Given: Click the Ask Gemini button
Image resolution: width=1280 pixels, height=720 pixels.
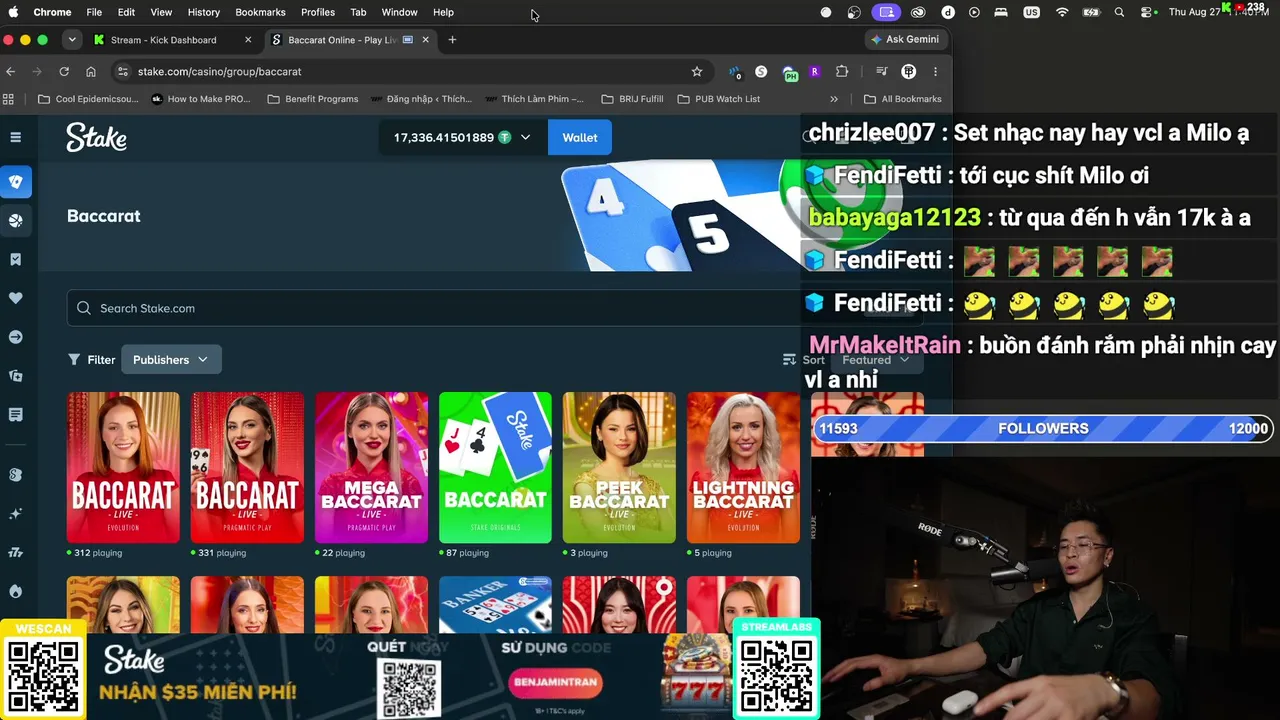Looking at the screenshot, I should pos(905,40).
